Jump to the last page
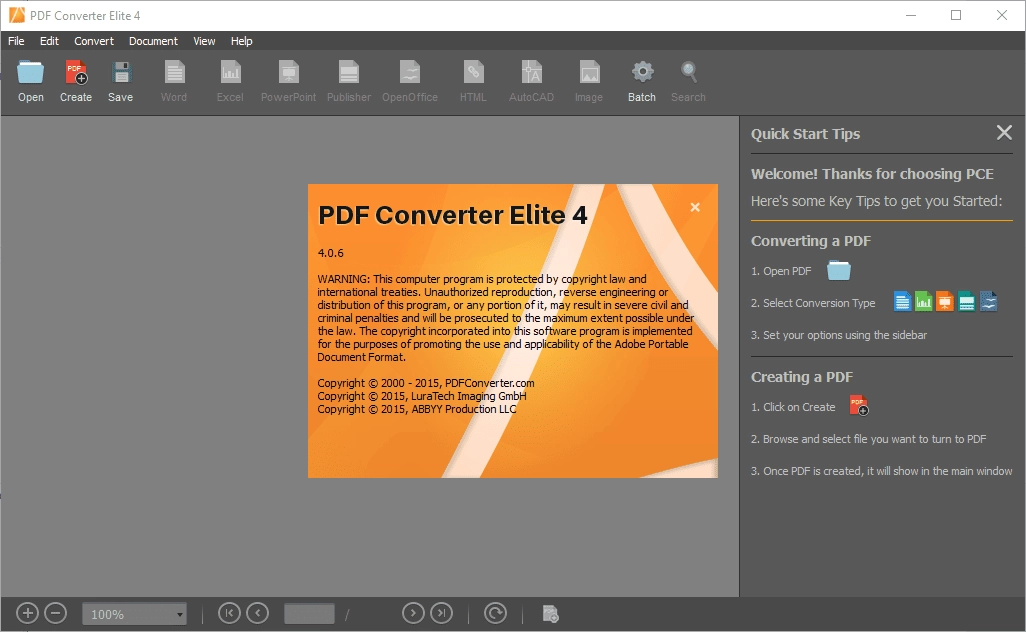 [x=442, y=613]
